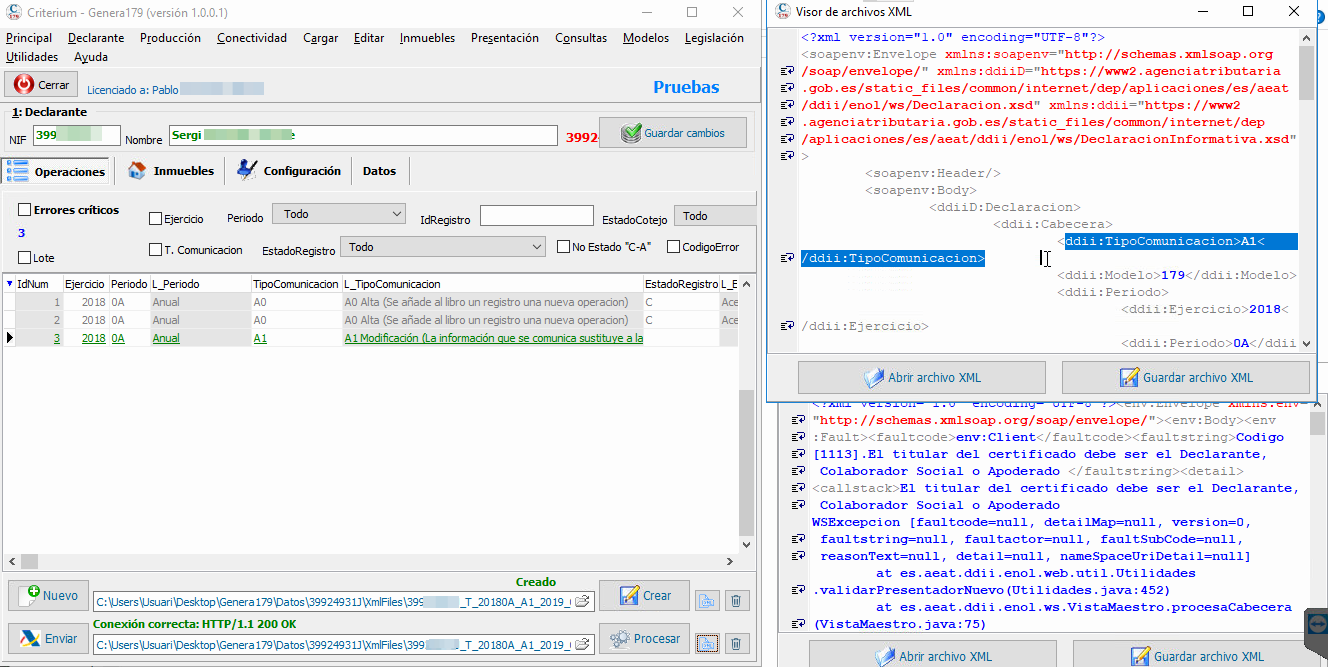Toggle the Errores críticos checkbox
Image resolution: width=1328 pixels, height=667 pixels.
[24, 210]
